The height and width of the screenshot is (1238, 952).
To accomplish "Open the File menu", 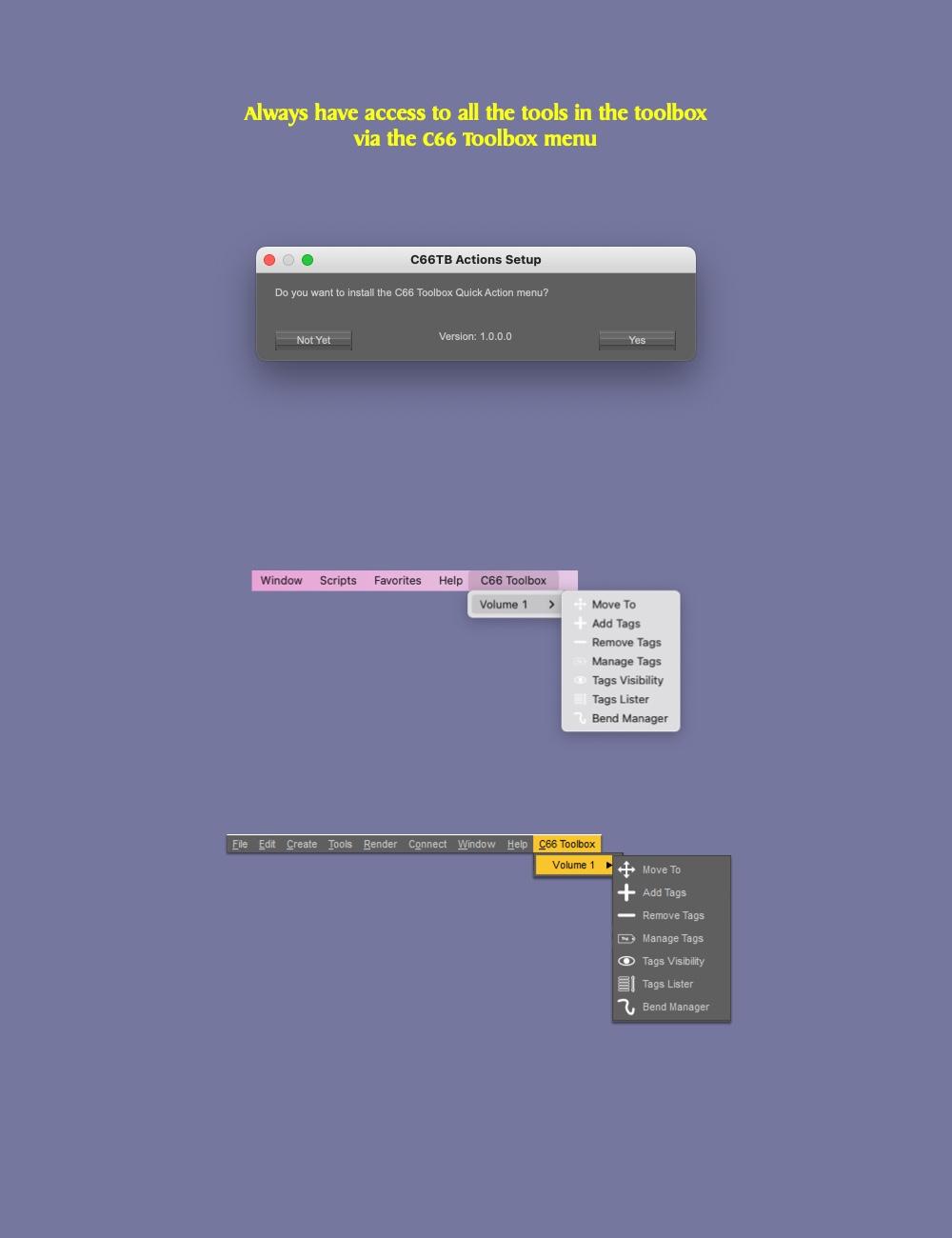I will pos(240,845).
